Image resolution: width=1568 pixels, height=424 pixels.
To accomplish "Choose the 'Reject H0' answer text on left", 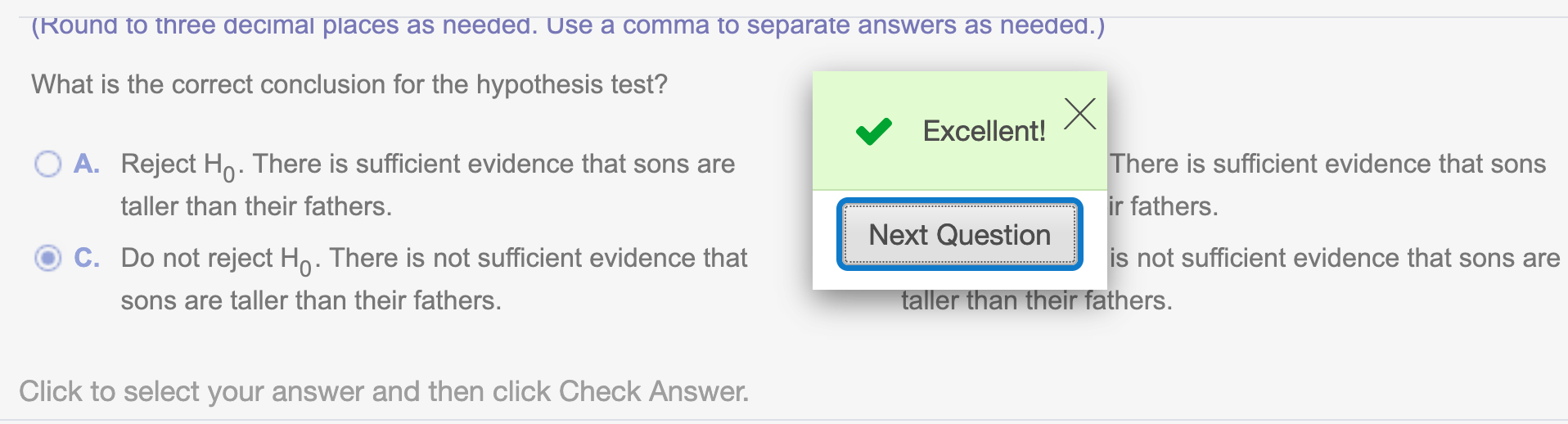I will (428, 185).
